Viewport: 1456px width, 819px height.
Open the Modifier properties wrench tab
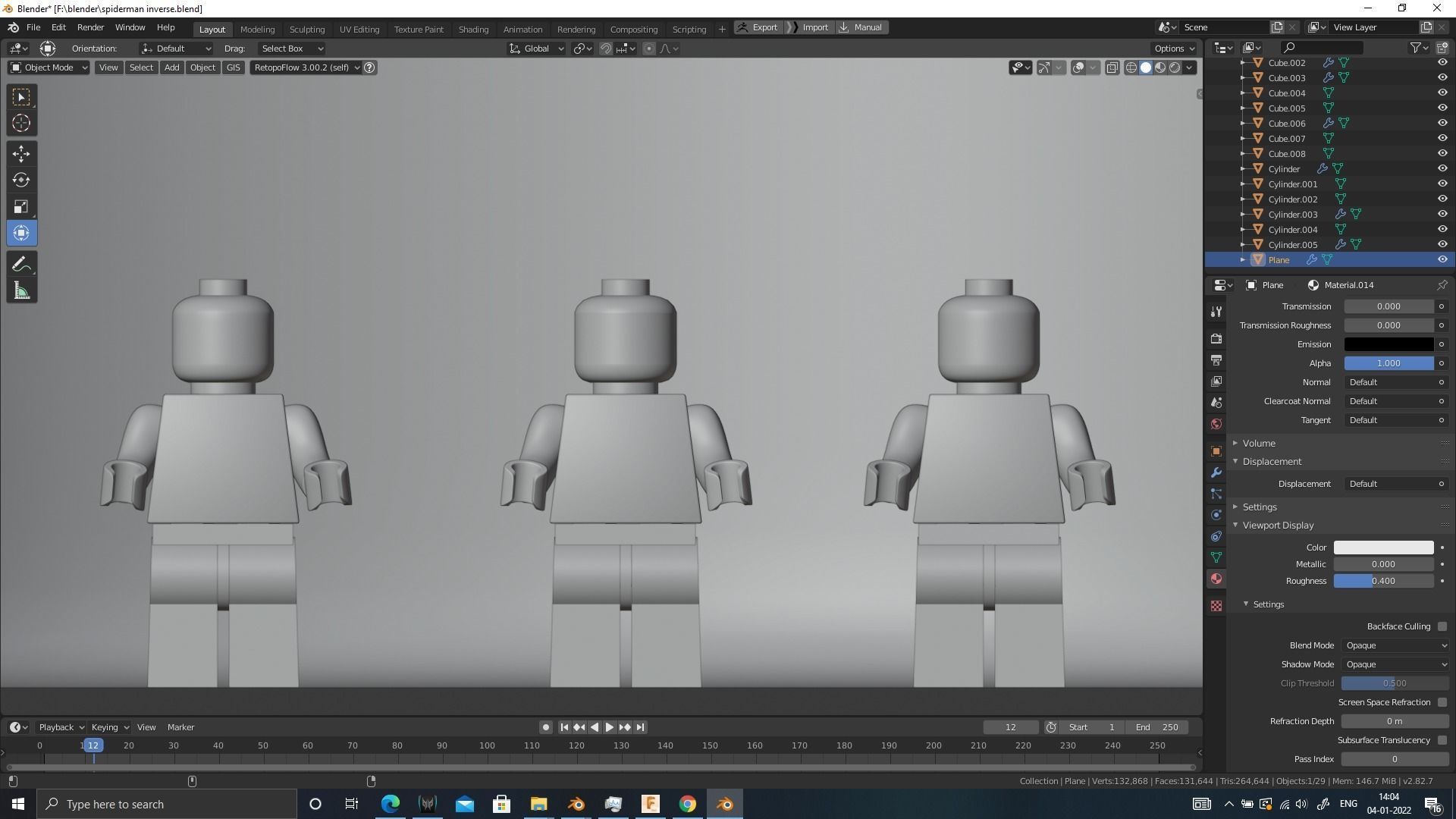coord(1216,472)
